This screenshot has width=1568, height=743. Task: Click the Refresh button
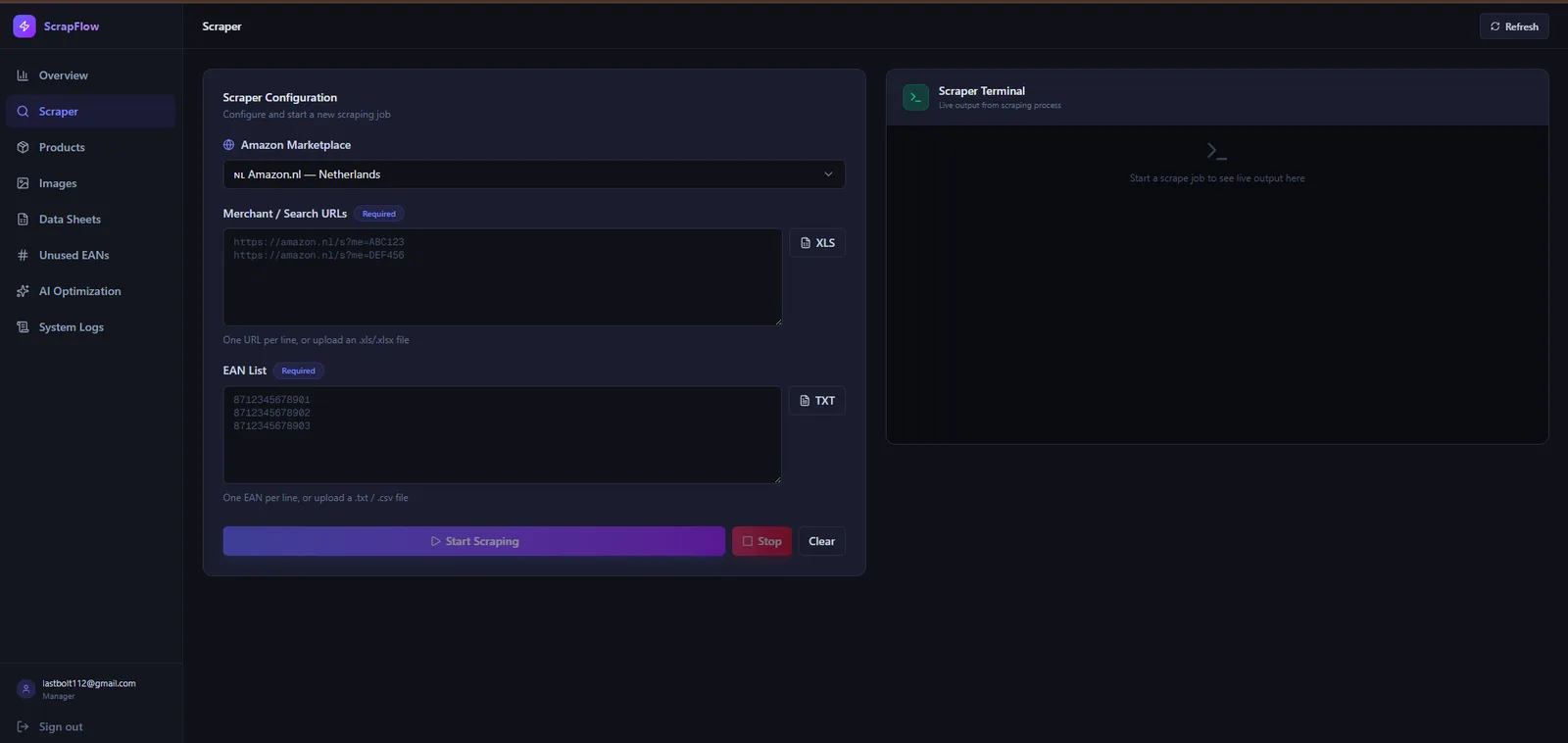click(x=1514, y=26)
